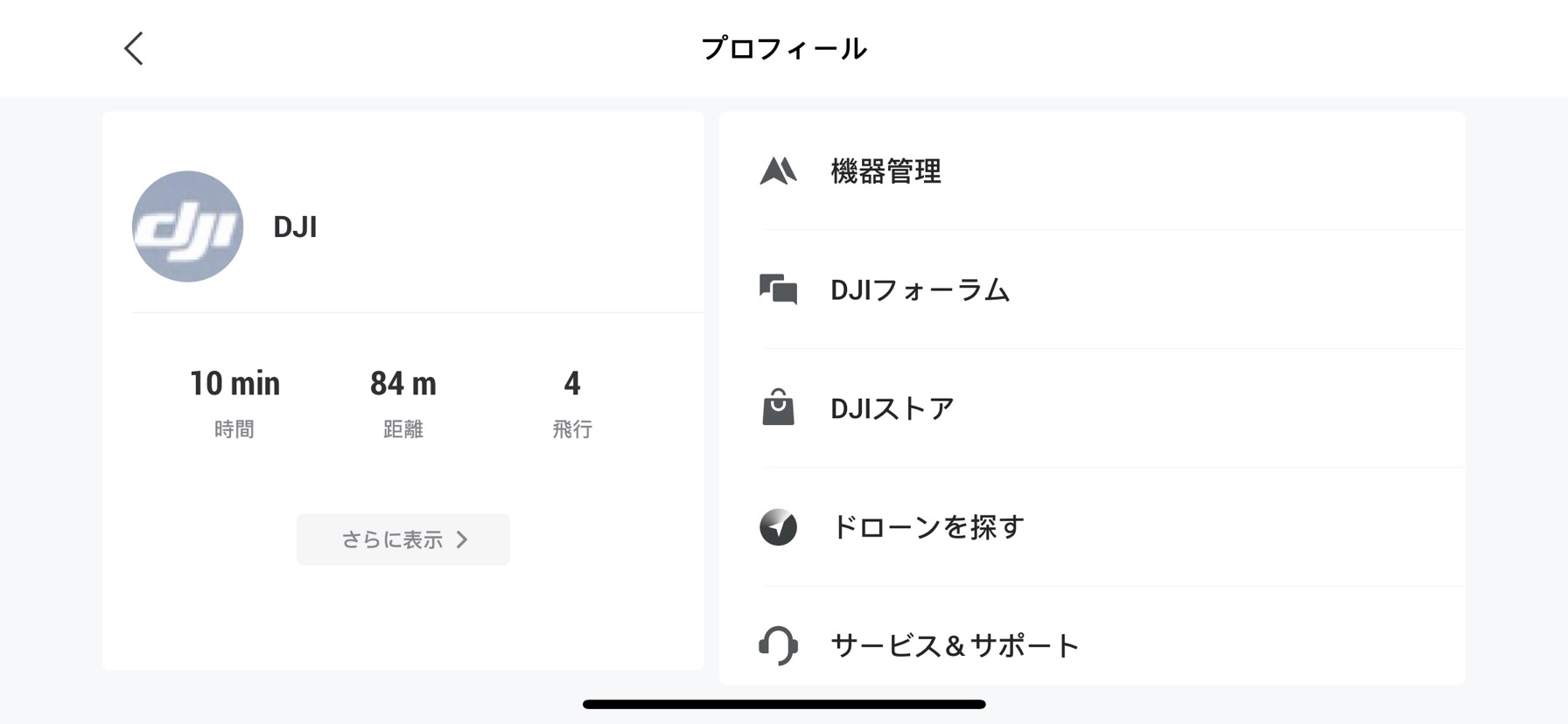
Task: Click the Service & Support headset icon
Action: (778, 645)
